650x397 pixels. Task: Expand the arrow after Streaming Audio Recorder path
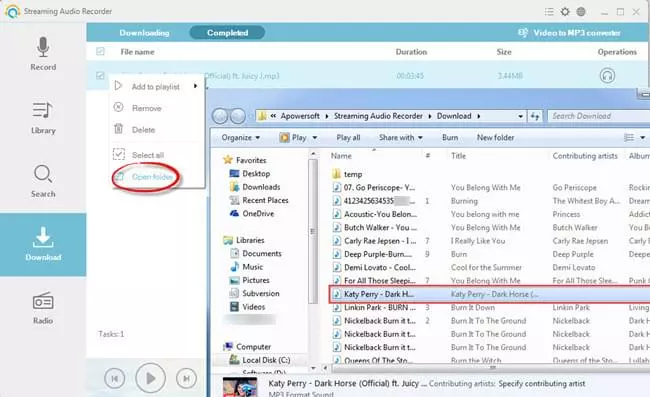[429, 116]
